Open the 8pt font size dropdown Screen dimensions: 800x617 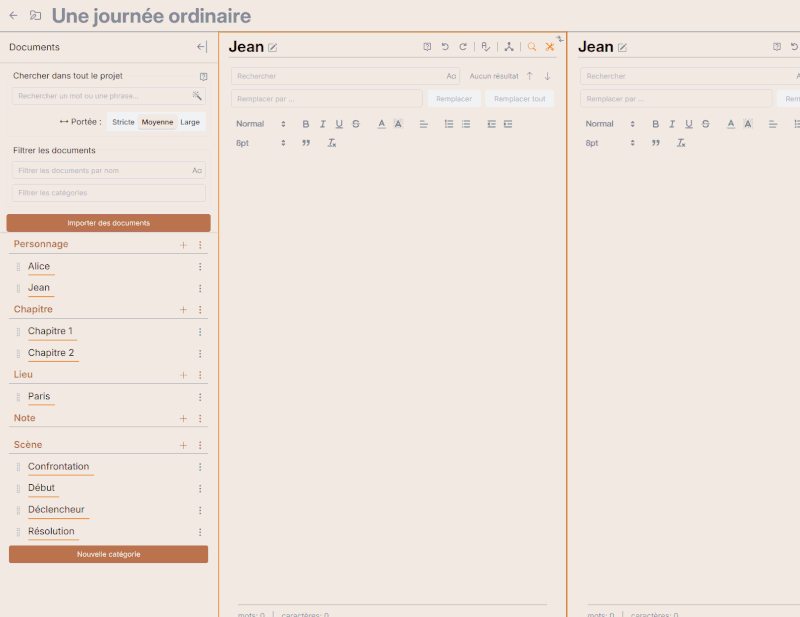[x=260, y=143]
